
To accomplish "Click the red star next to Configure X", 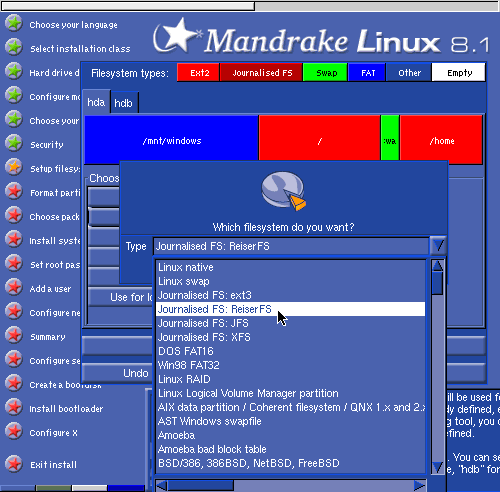I will pyautogui.click(x=14, y=431).
